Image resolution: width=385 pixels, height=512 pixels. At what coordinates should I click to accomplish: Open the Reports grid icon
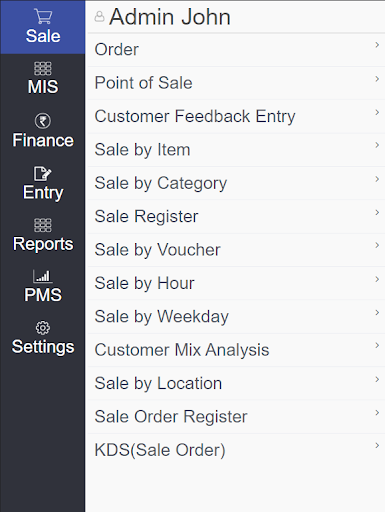pos(43,225)
